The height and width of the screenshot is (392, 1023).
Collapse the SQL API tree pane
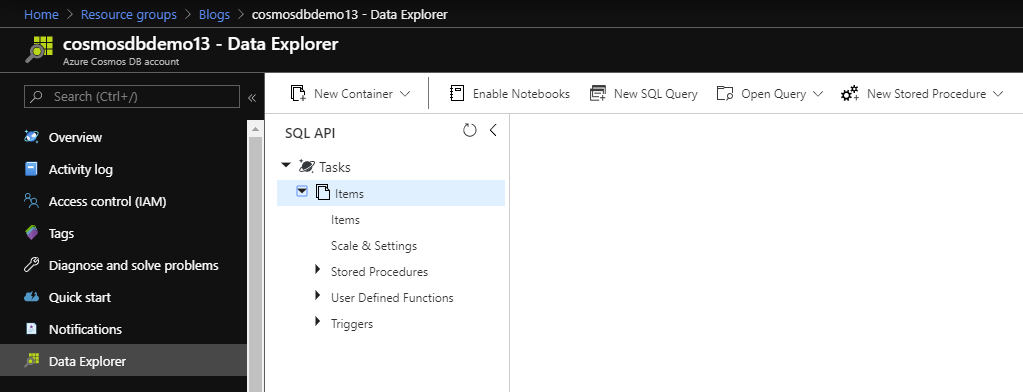pos(493,130)
